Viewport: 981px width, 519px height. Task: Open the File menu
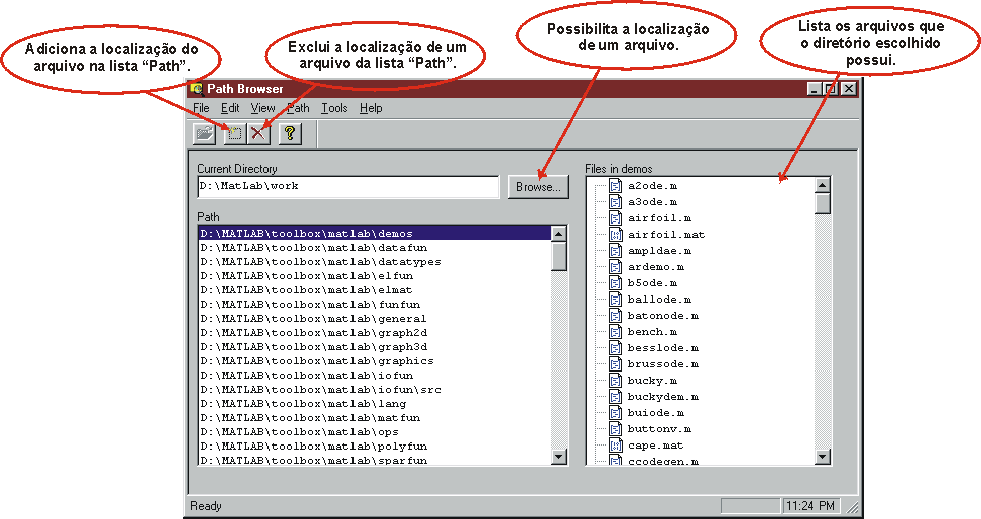201,108
